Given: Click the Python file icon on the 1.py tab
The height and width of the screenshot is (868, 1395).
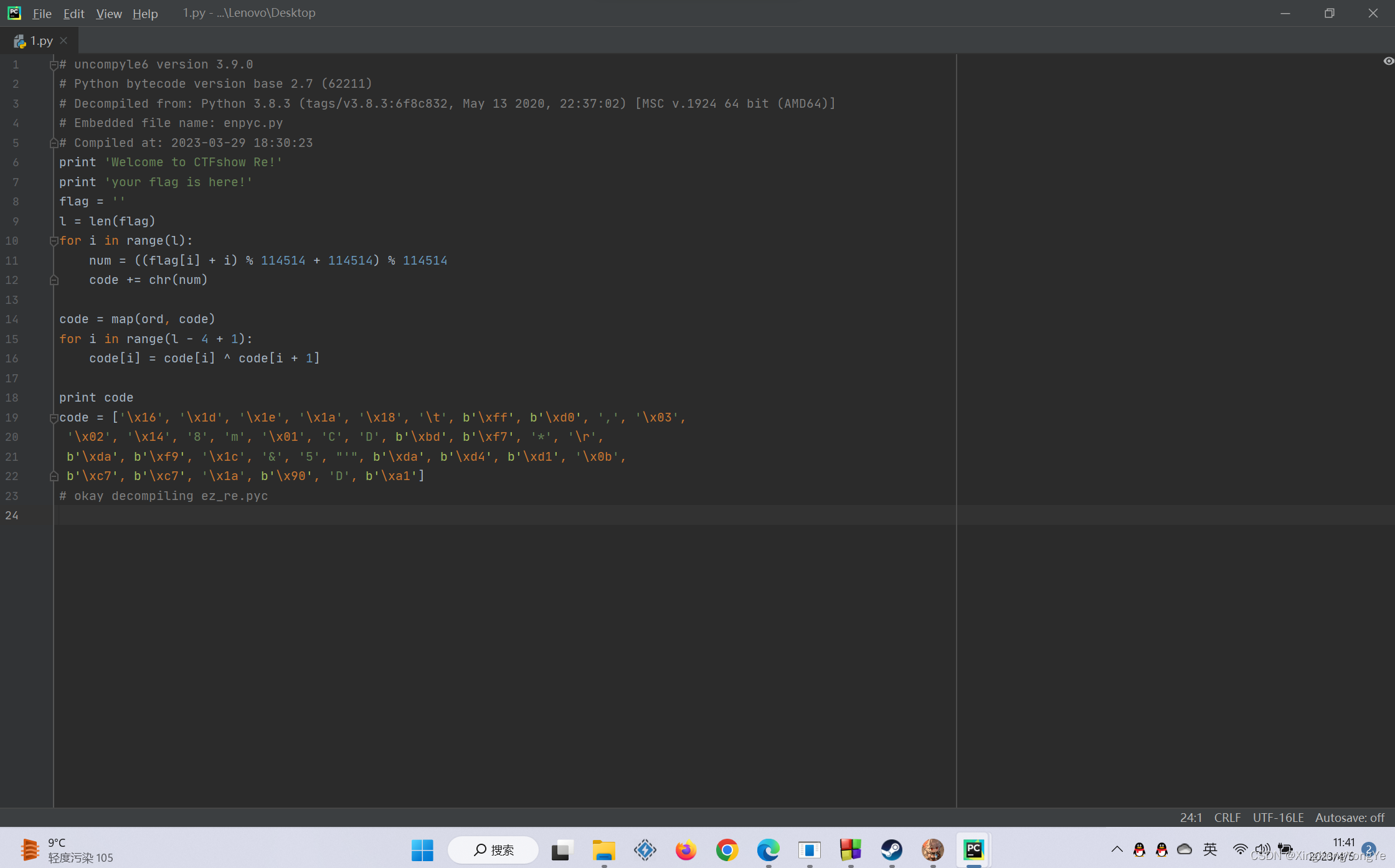Looking at the screenshot, I should coord(19,40).
